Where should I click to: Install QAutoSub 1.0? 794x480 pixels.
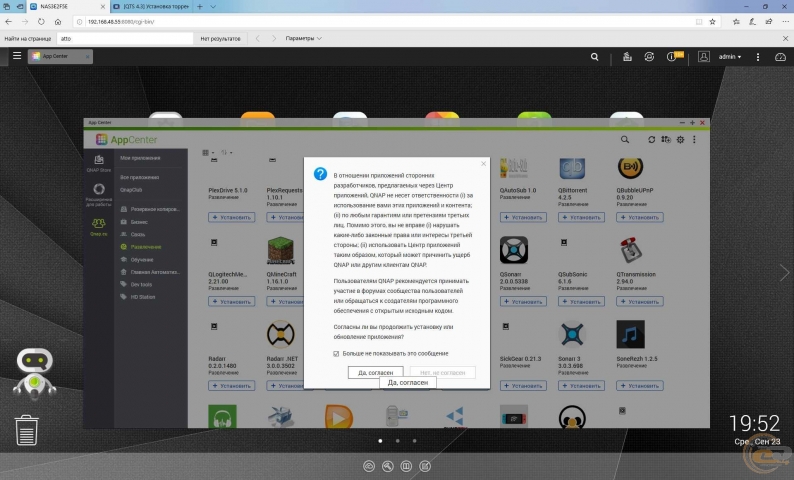coord(523,217)
